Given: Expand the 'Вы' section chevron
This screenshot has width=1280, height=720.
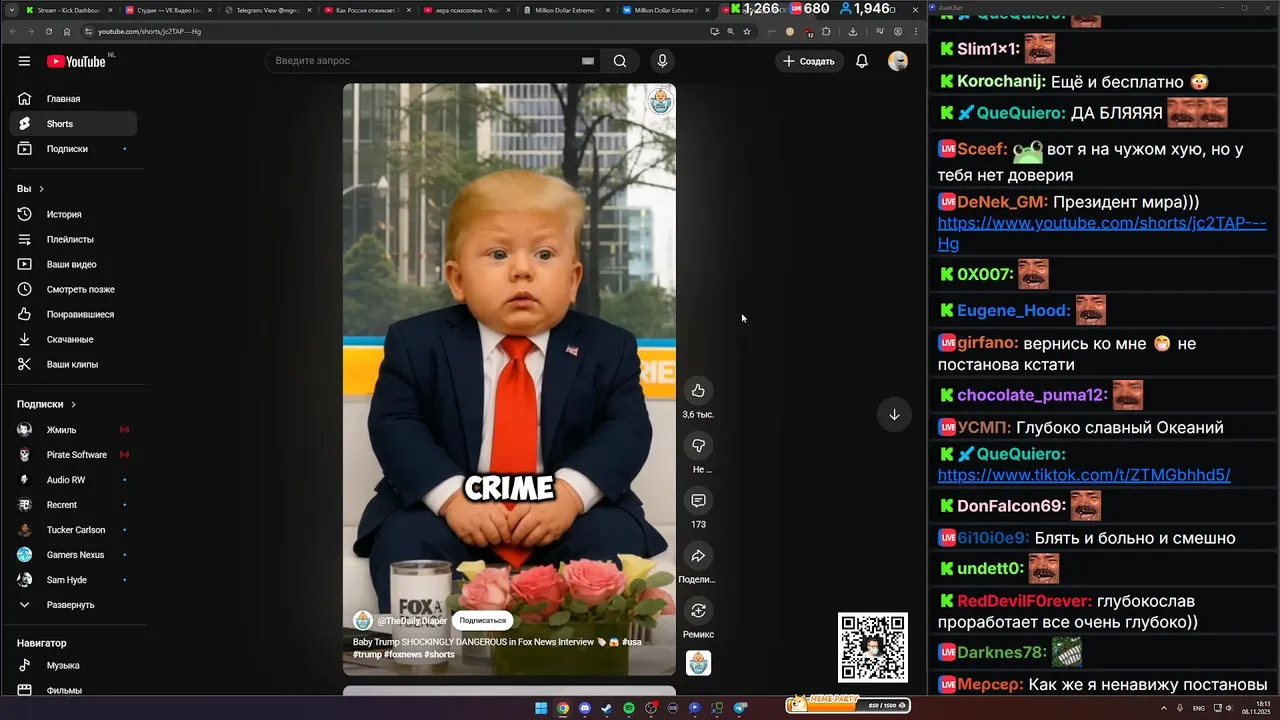Looking at the screenshot, I should click(x=41, y=189).
